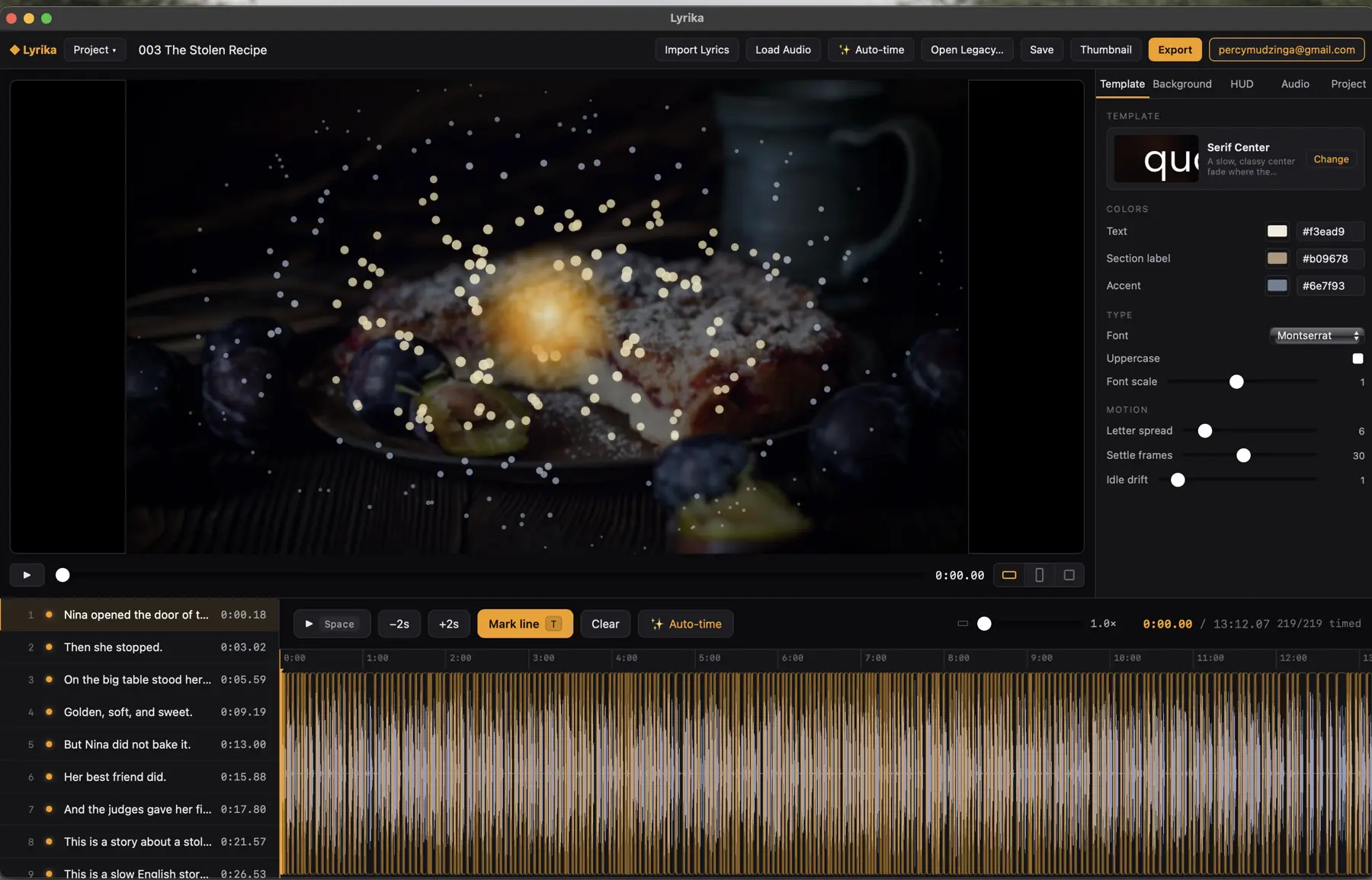
Task: Click Change to pick another template
Action: tap(1331, 159)
